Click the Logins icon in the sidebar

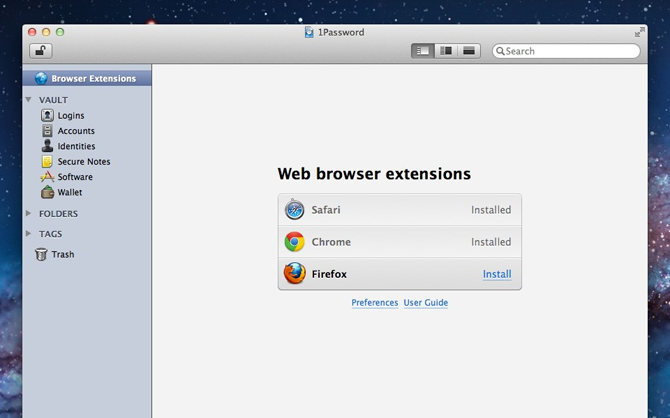[47, 115]
